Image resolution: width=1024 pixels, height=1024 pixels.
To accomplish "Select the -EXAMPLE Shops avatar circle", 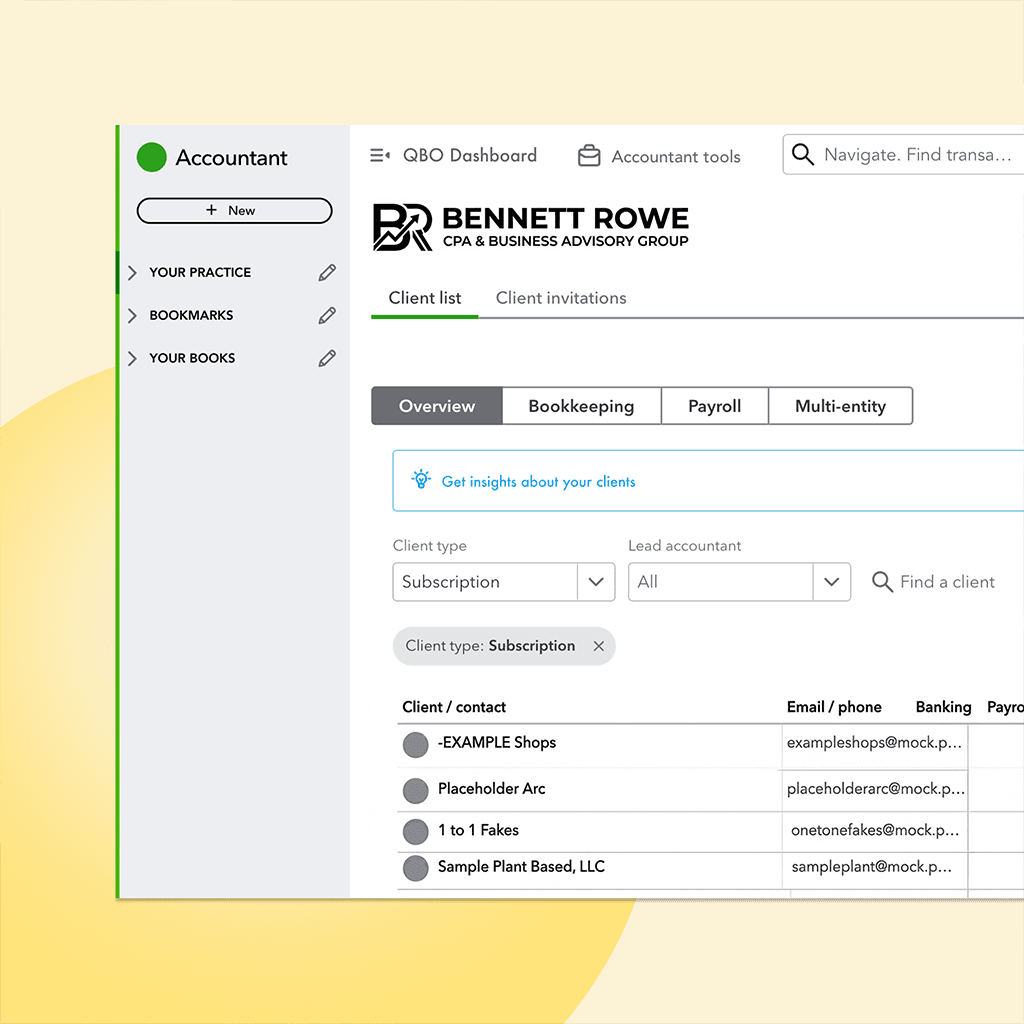I will click(x=415, y=744).
